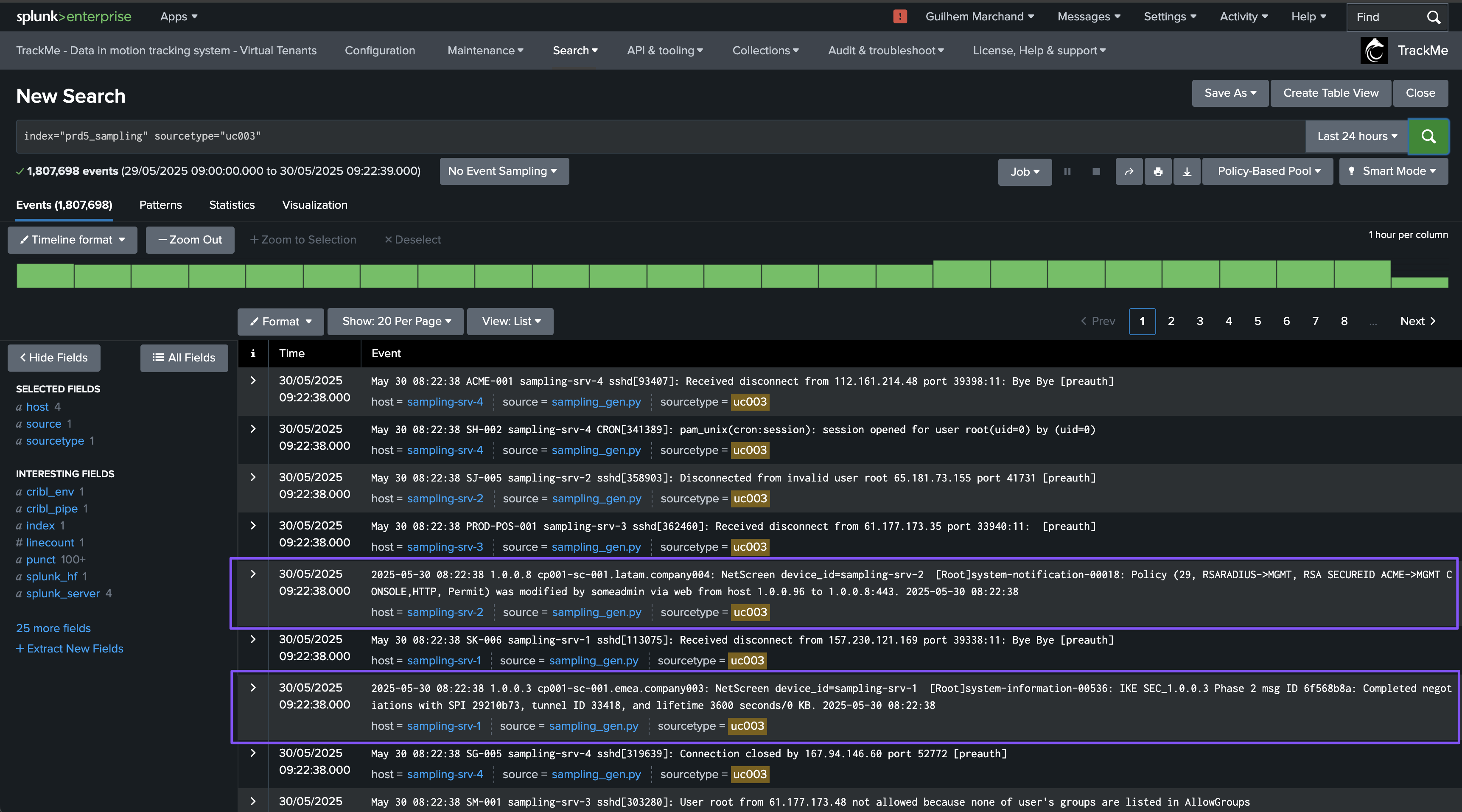Click the Extract New Fields link
The image size is (1462, 812).
[69, 649]
